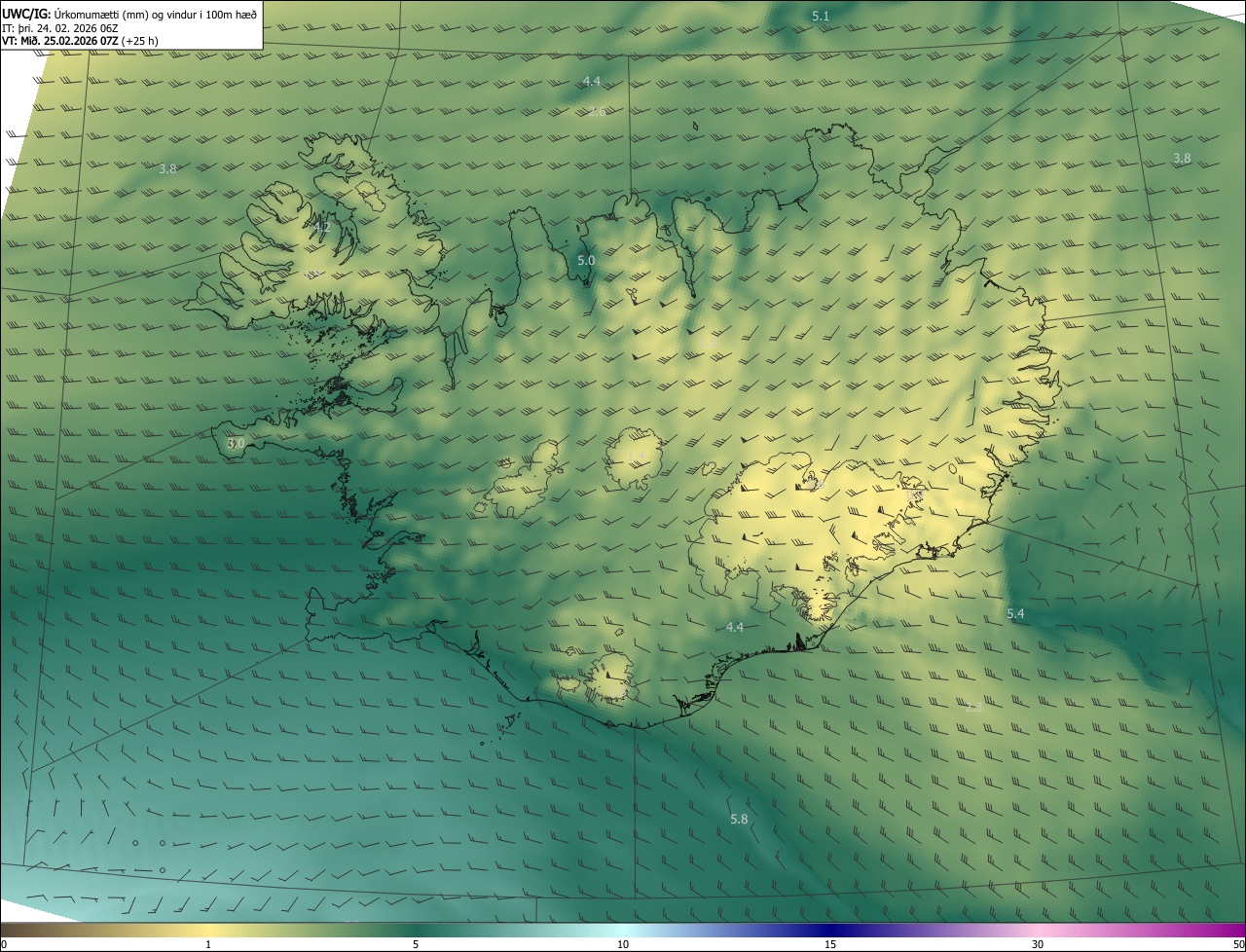The image size is (1246, 952).
Task: Click the 4.4 label near the south coast
Action: pos(735,628)
